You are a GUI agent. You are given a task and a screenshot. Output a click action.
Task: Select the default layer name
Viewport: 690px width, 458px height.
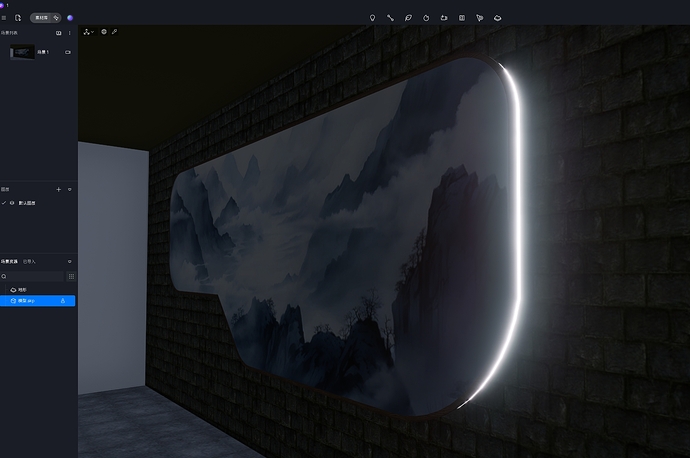coord(27,203)
